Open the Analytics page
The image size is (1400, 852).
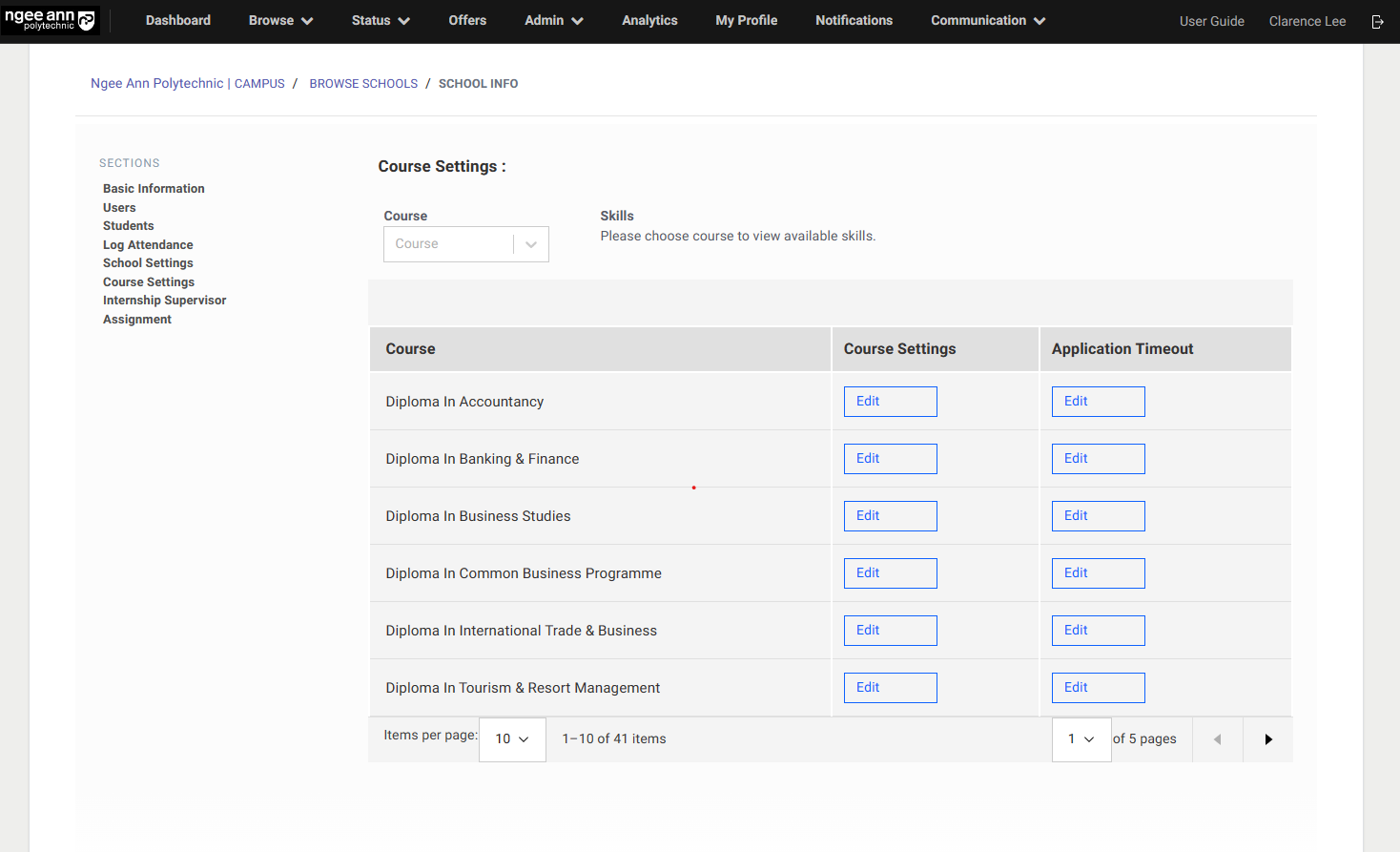pos(649,20)
